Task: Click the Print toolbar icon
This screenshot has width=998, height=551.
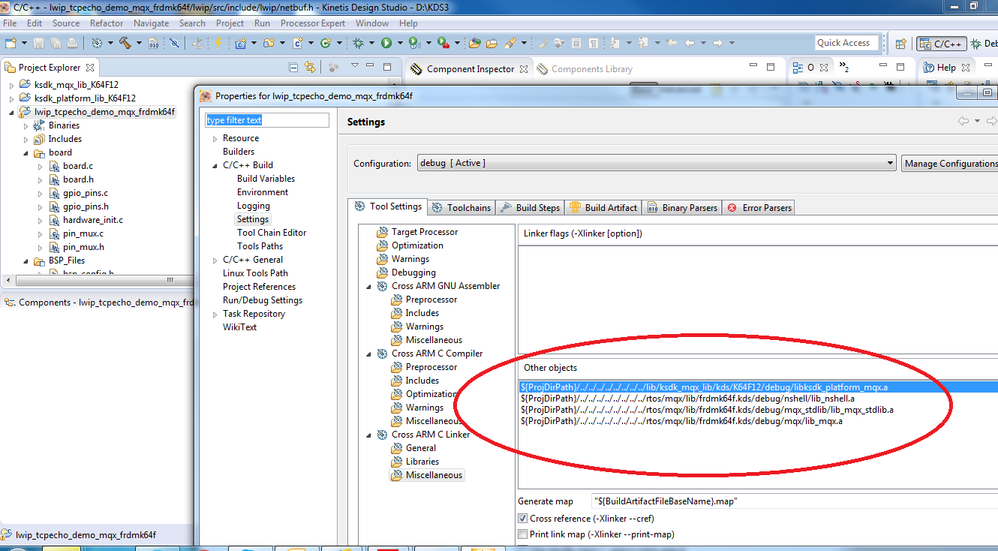Action: (73, 43)
